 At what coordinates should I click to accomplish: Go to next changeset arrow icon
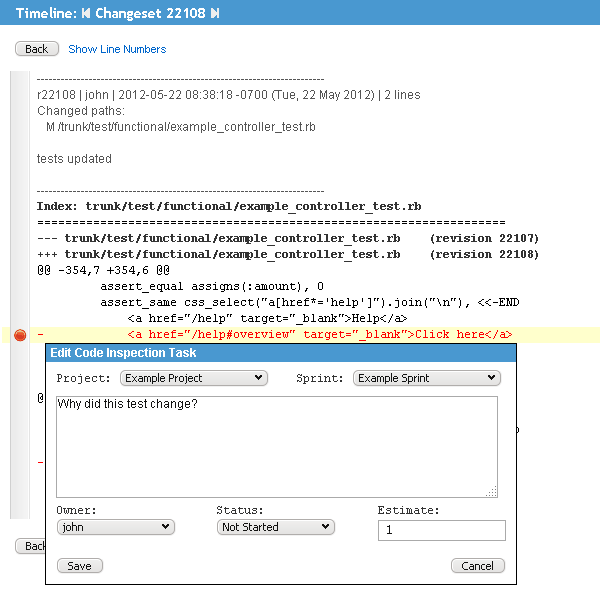[x=215, y=13]
